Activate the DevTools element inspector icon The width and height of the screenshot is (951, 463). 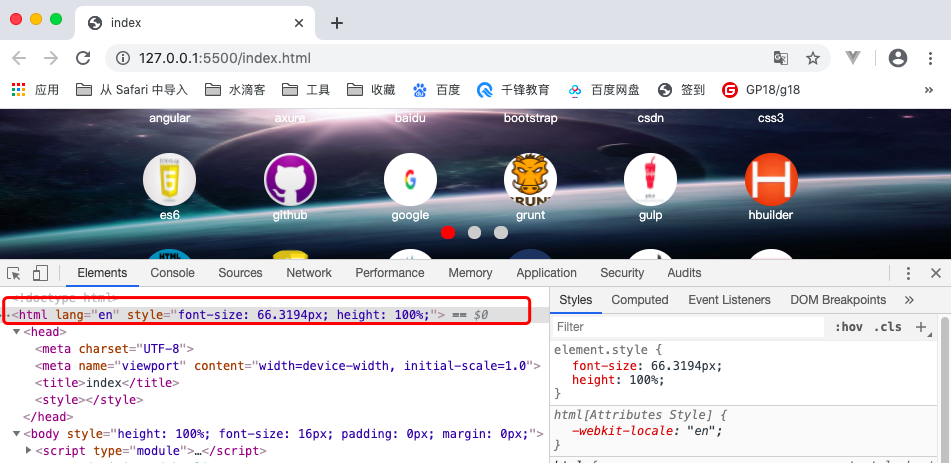[14, 273]
